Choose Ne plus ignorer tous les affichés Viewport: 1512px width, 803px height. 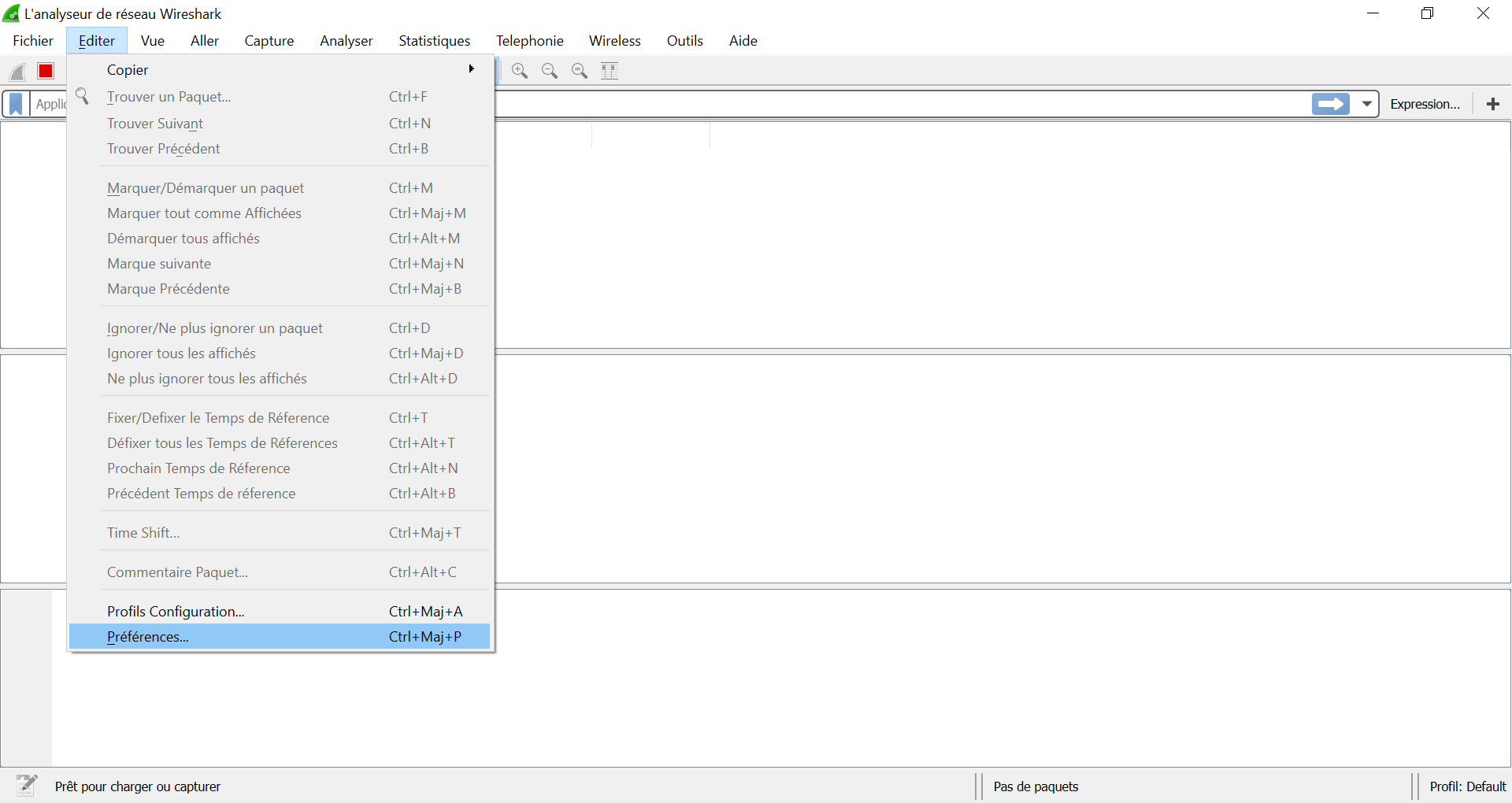[280, 379]
